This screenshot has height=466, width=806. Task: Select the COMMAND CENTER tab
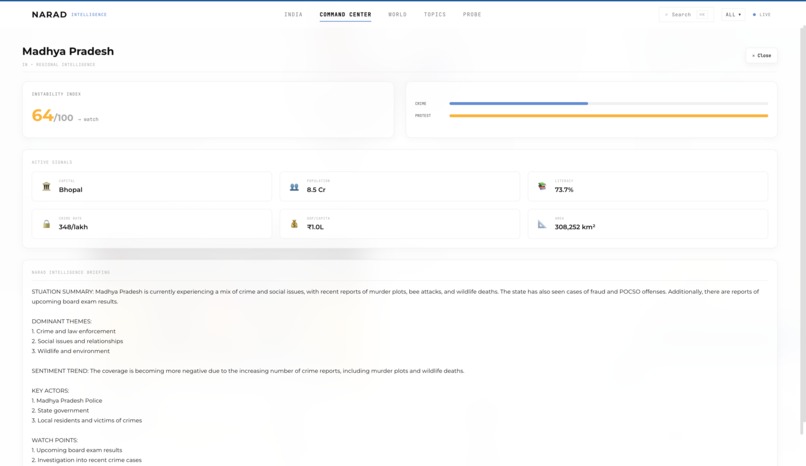click(x=345, y=14)
